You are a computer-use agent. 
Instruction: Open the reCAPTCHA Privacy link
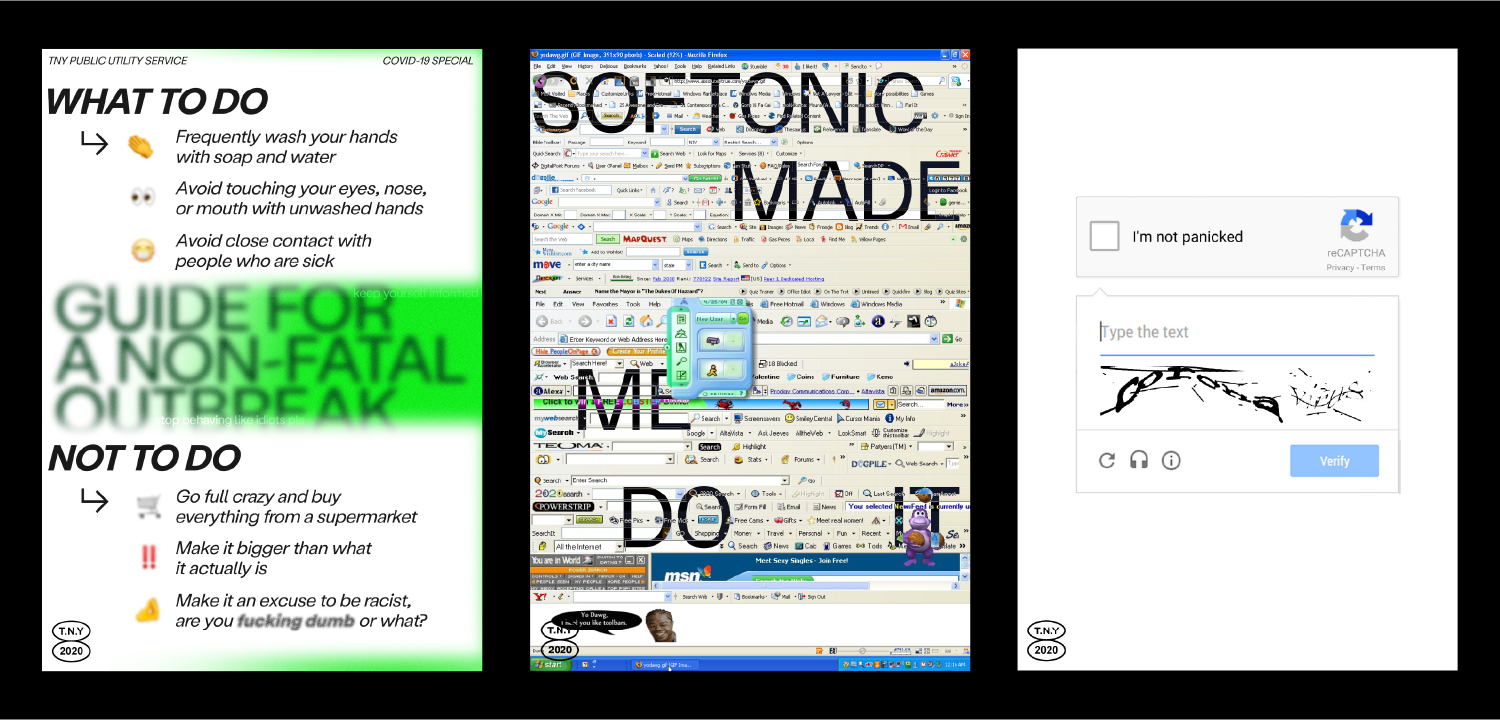(1340, 267)
